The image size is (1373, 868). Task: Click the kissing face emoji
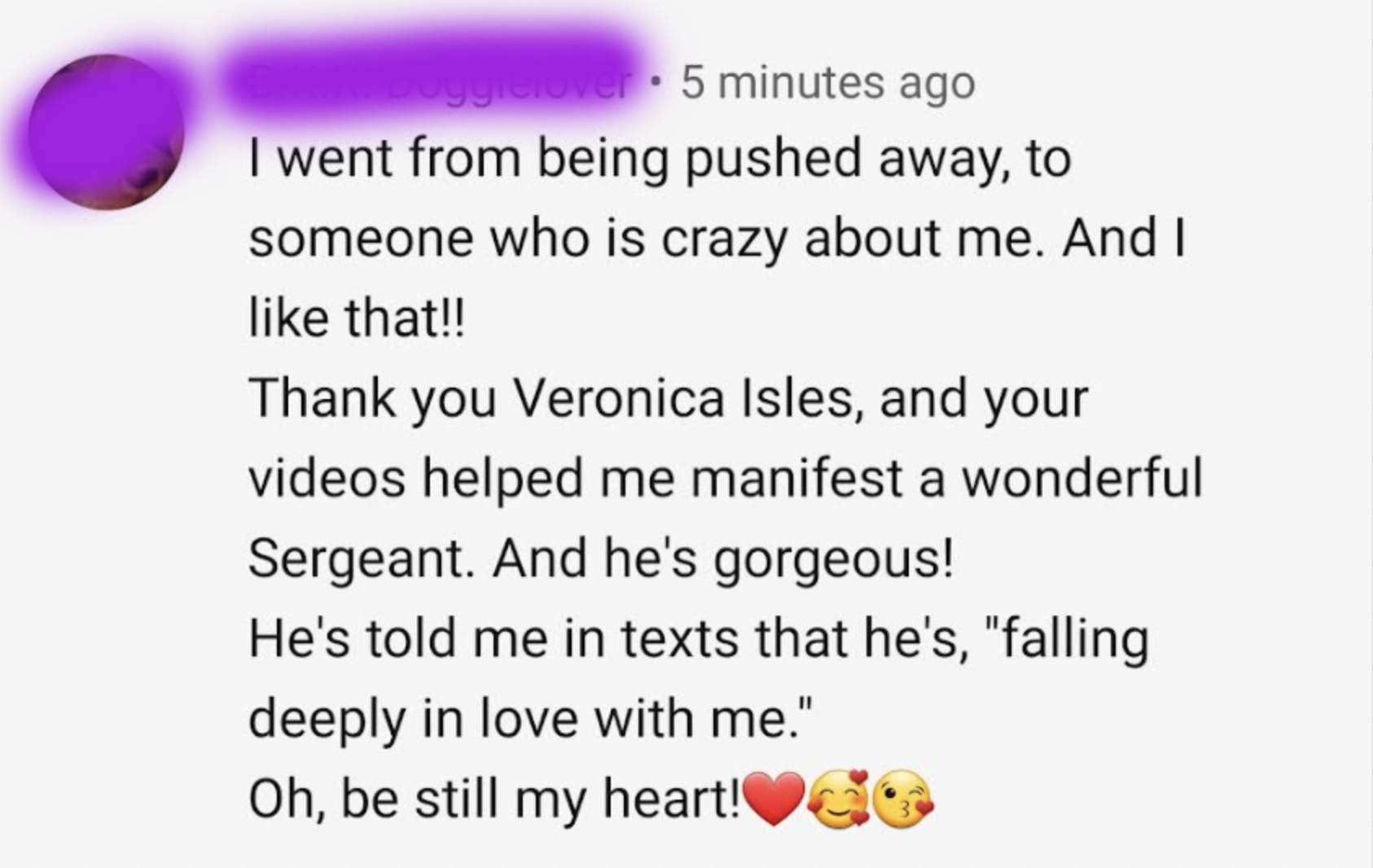pyautogui.click(x=903, y=798)
